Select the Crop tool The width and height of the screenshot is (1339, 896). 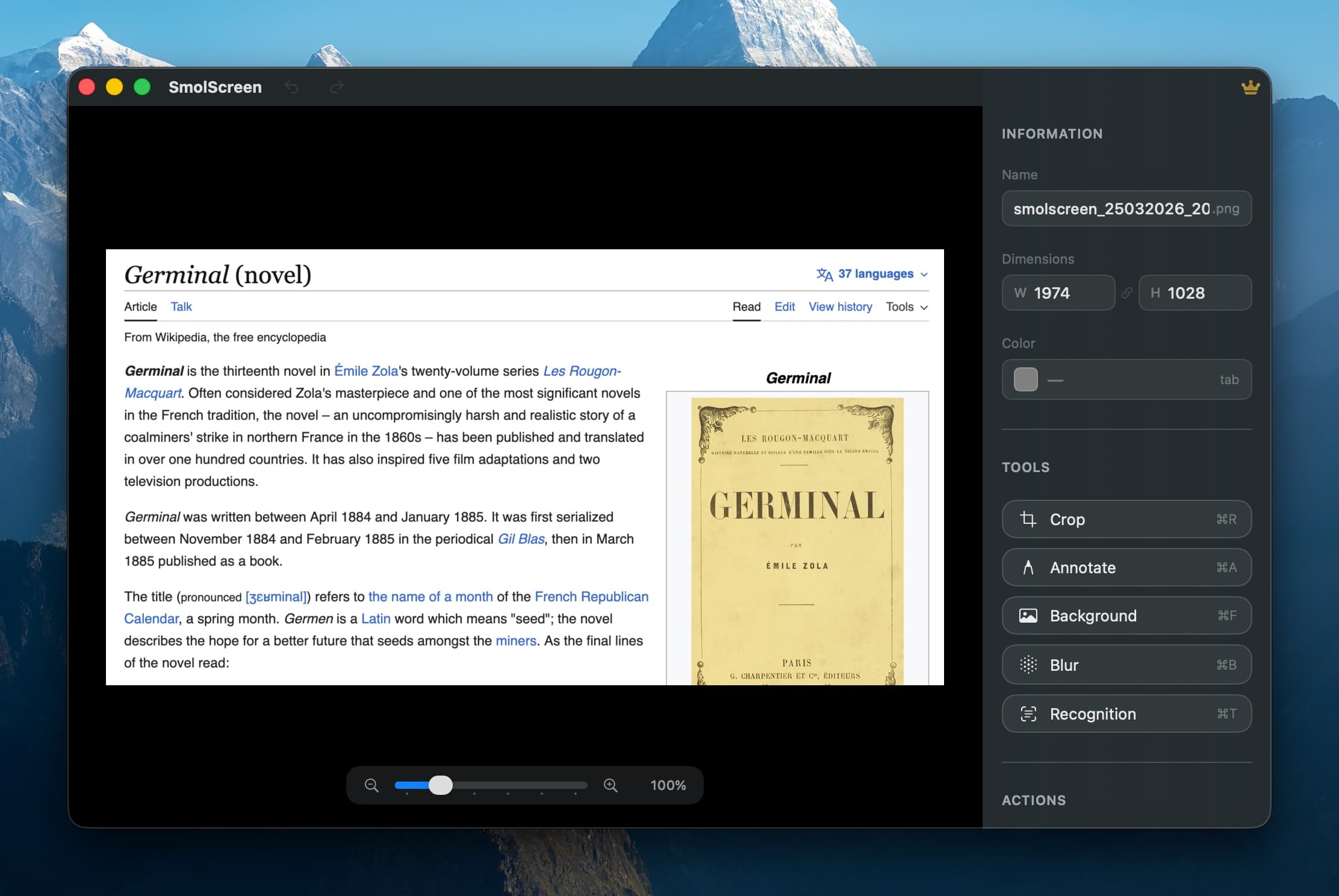[x=1126, y=519]
